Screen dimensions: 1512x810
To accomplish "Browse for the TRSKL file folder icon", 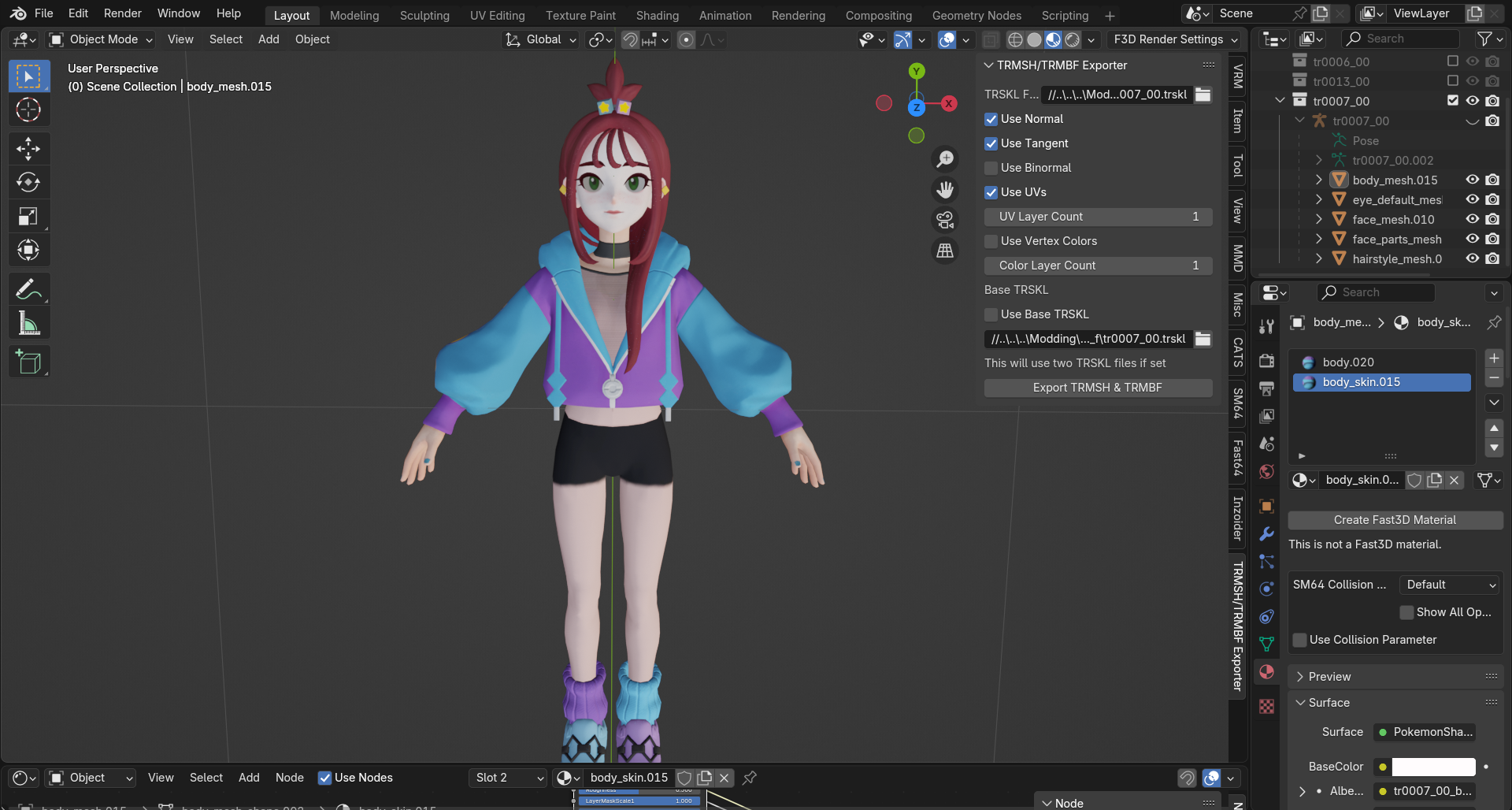I will click(1203, 95).
